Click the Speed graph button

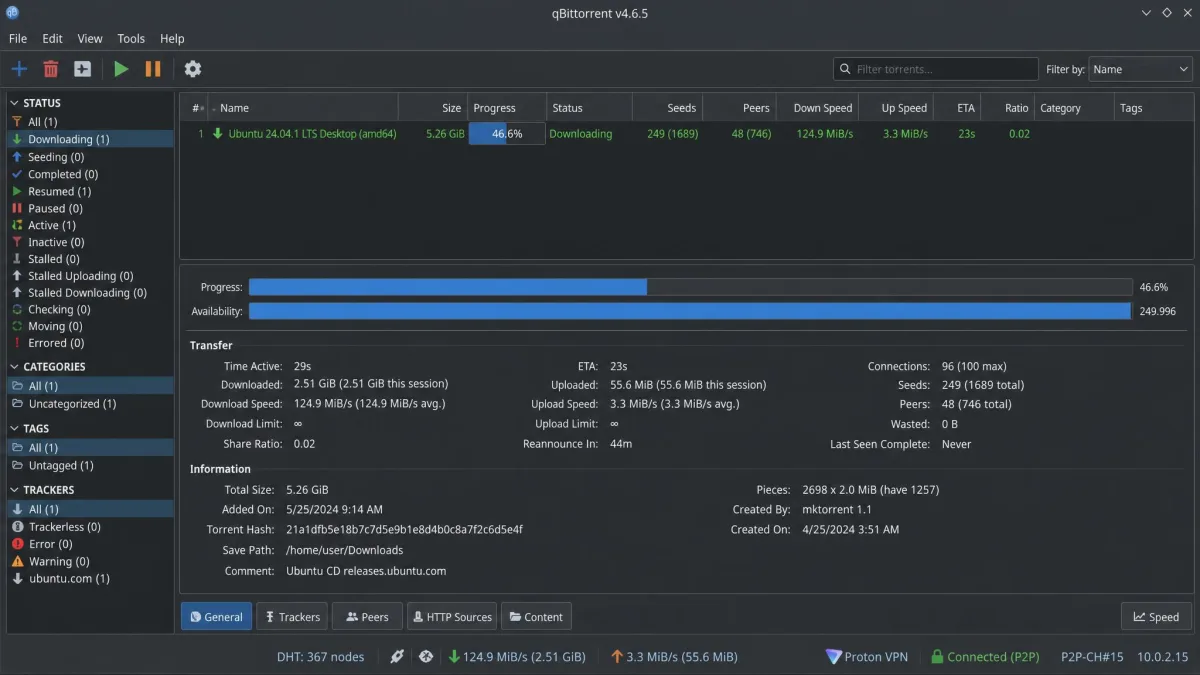(1157, 617)
